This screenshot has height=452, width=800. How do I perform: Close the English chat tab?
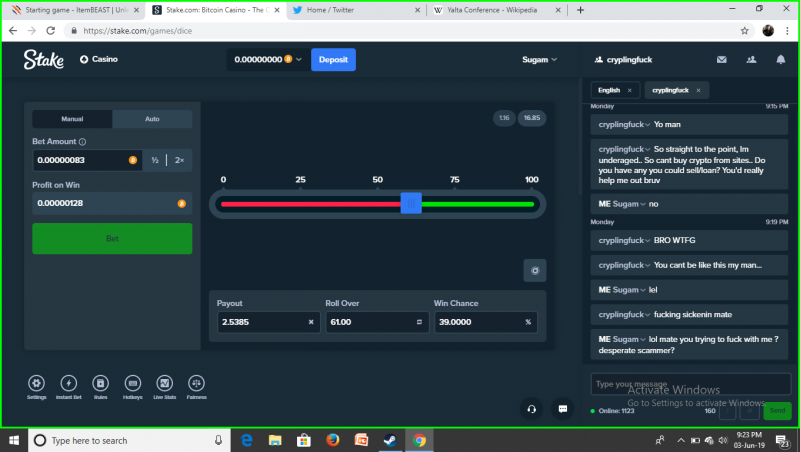630,90
